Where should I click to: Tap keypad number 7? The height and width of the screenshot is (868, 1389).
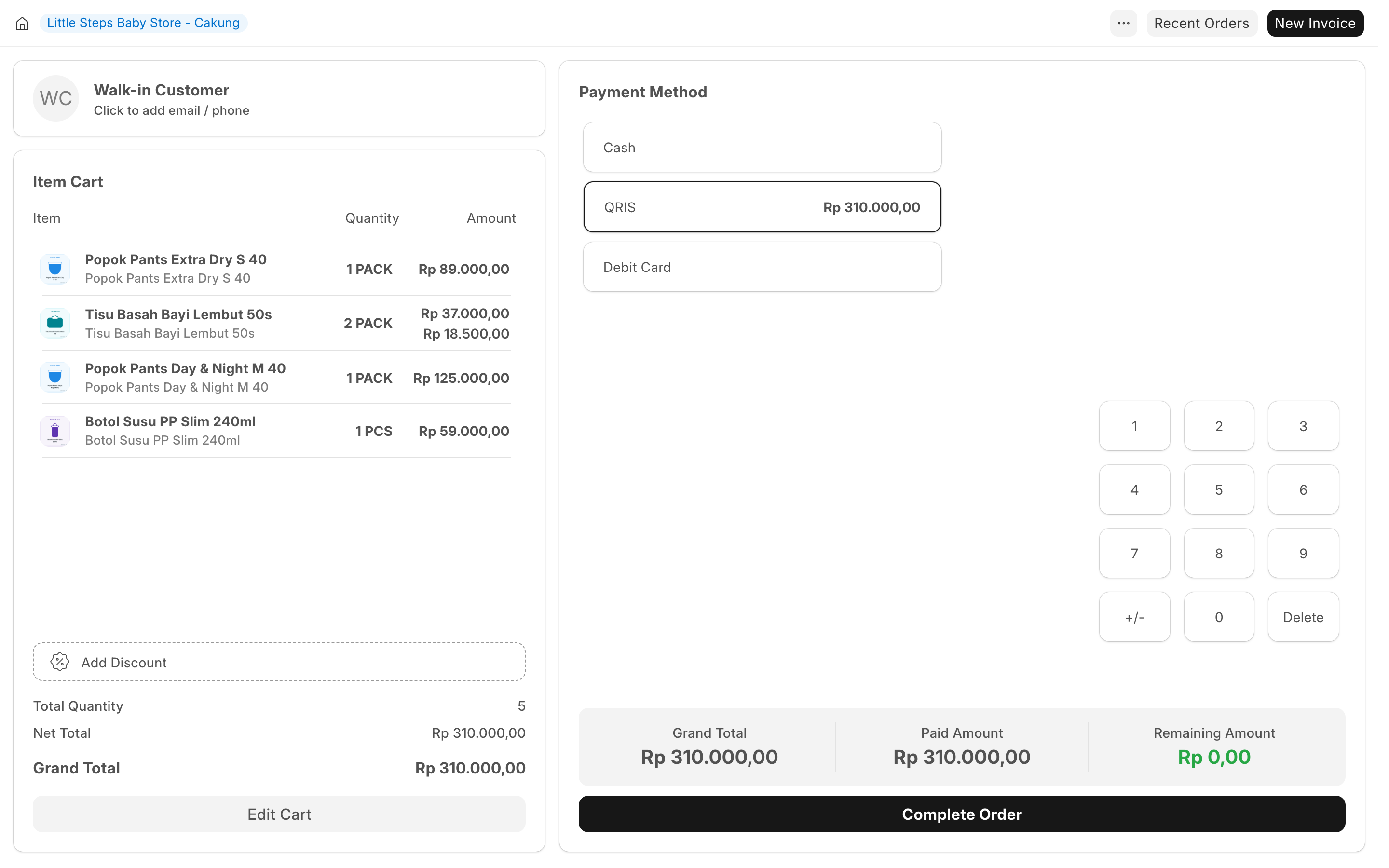click(1134, 554)
